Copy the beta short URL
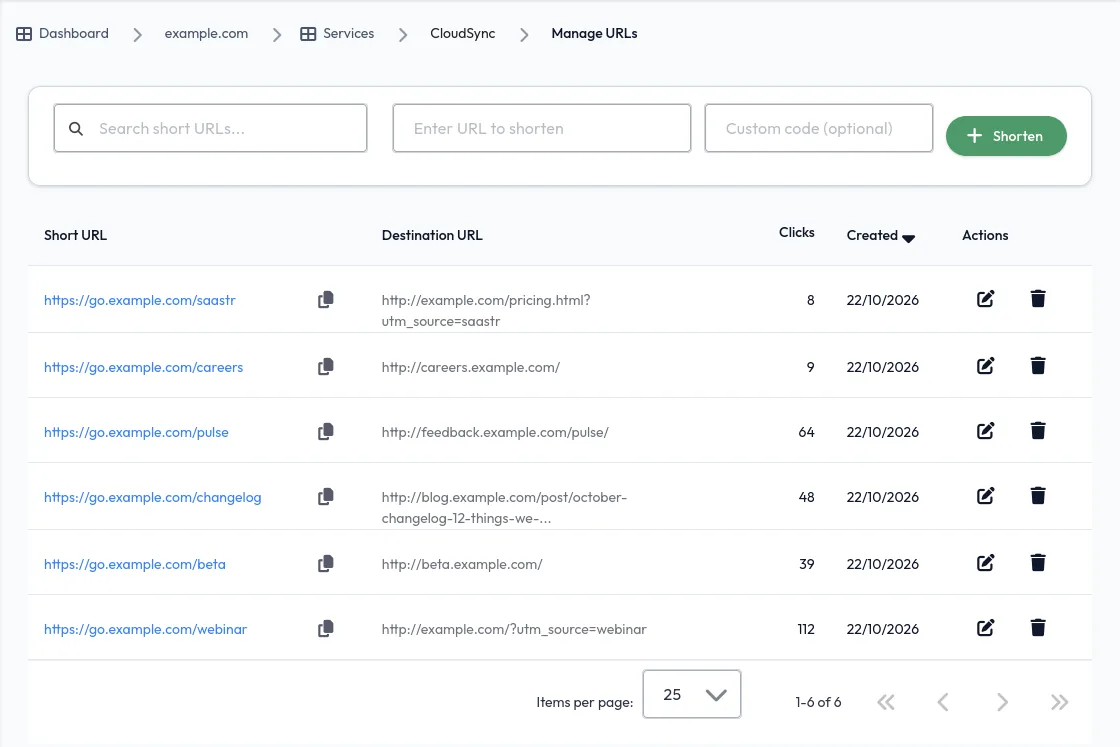The width and height of the screenshot is (1120, 747). (x=325, y=563)
